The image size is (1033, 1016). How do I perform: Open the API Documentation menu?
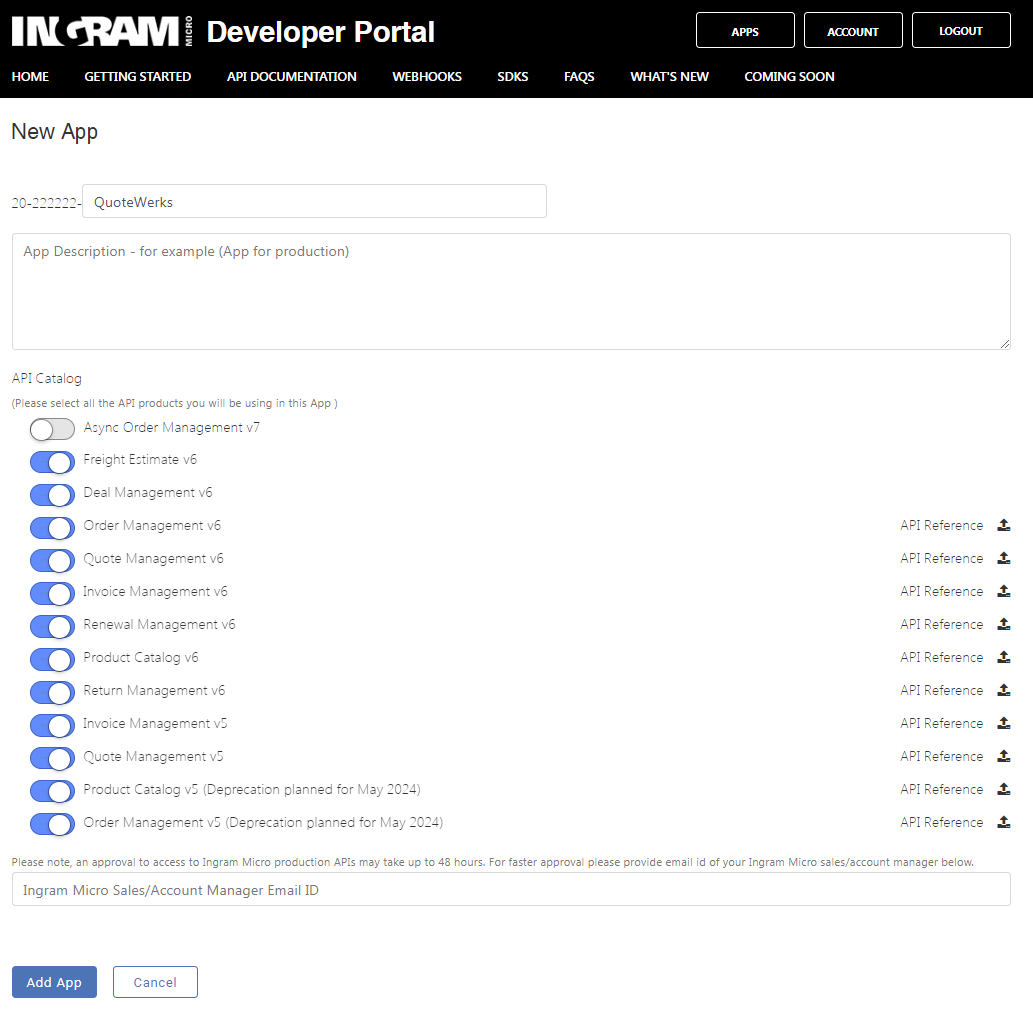pyautogui.click(x=291, y=77)
